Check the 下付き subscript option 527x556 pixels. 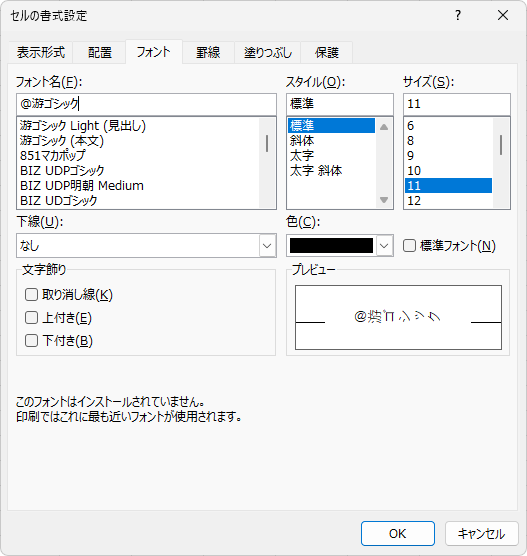pos(32,340)
